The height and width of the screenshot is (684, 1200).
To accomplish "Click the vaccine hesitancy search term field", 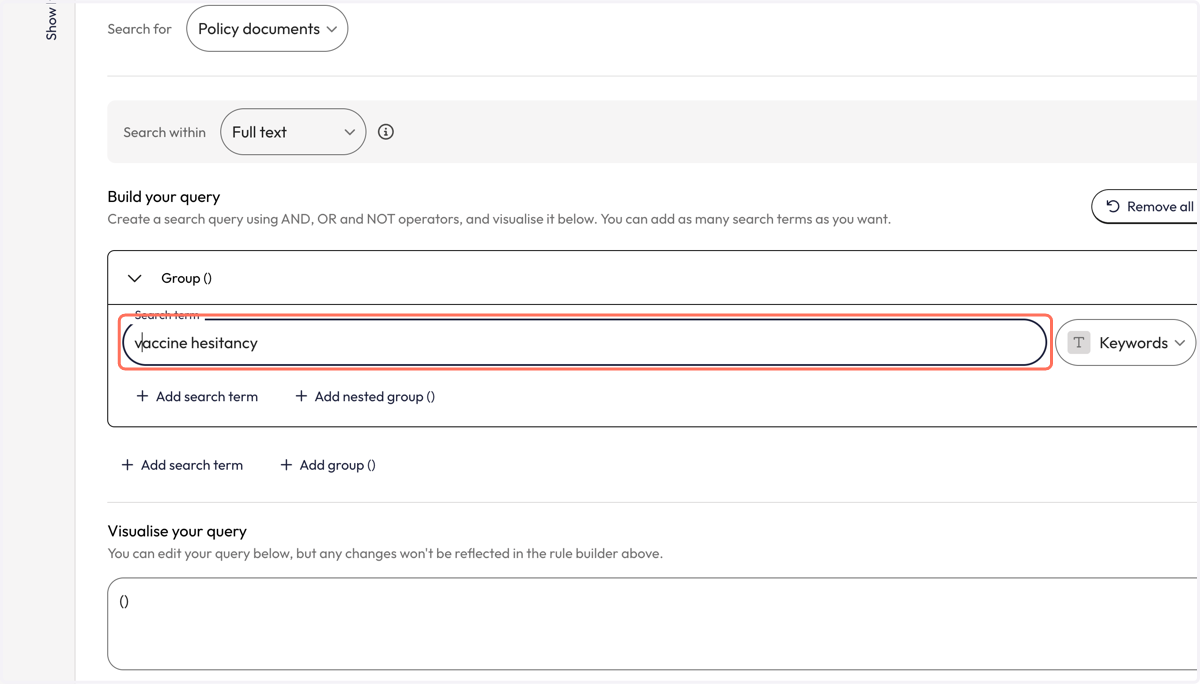I will (x=585, y=343).
